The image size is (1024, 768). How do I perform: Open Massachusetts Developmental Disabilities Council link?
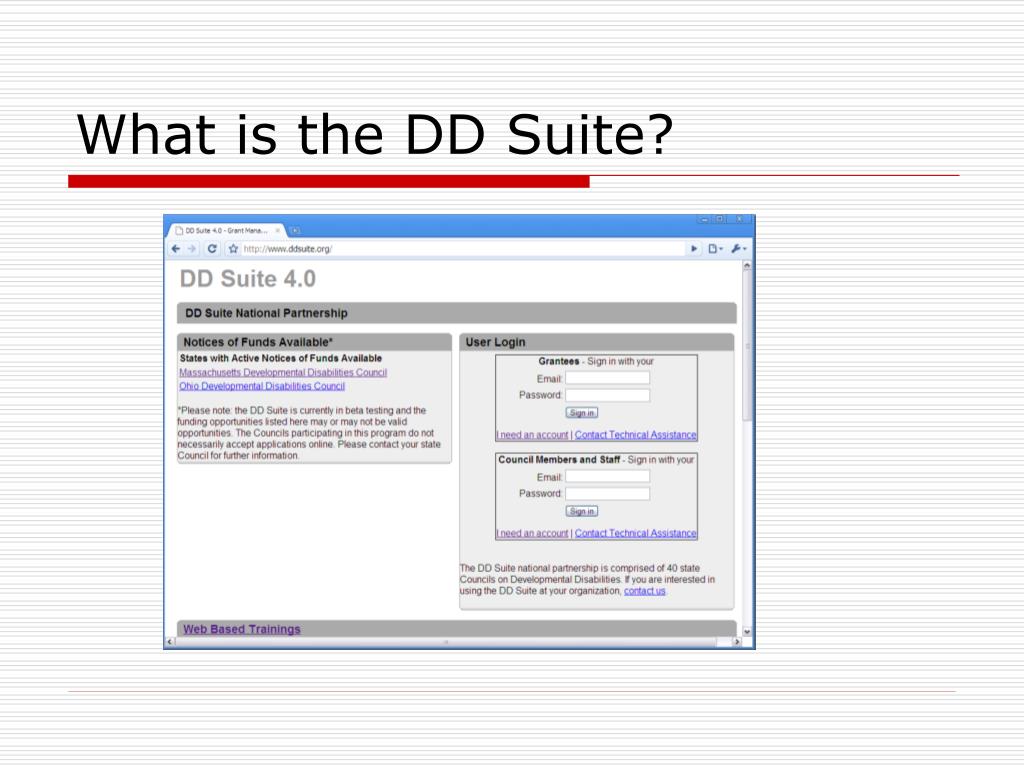[283, 372]
